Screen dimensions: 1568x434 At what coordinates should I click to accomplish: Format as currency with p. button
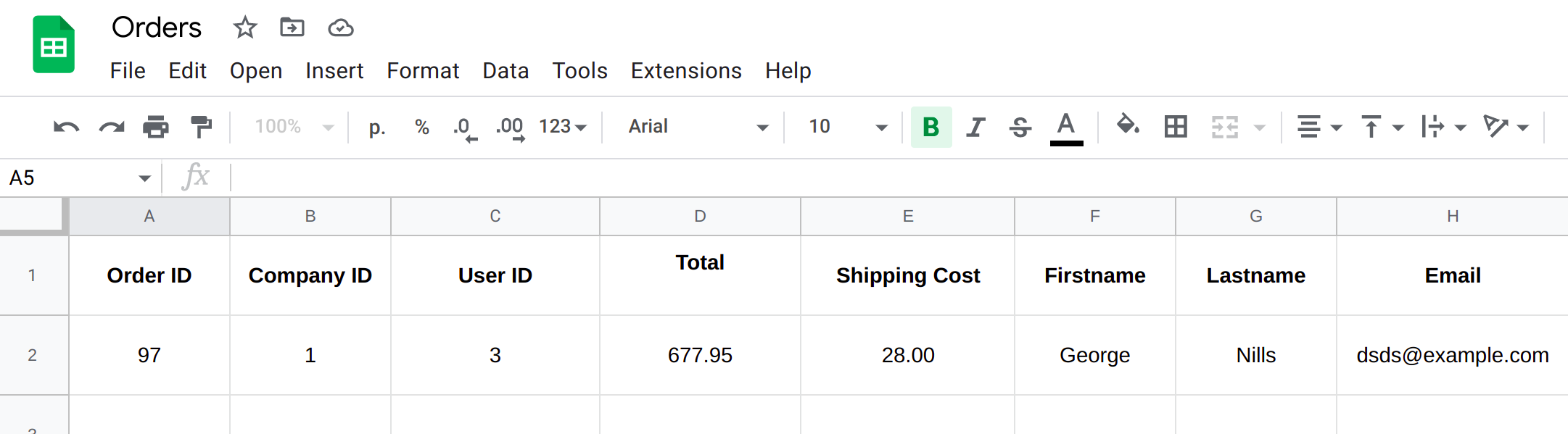click(376, 128)
